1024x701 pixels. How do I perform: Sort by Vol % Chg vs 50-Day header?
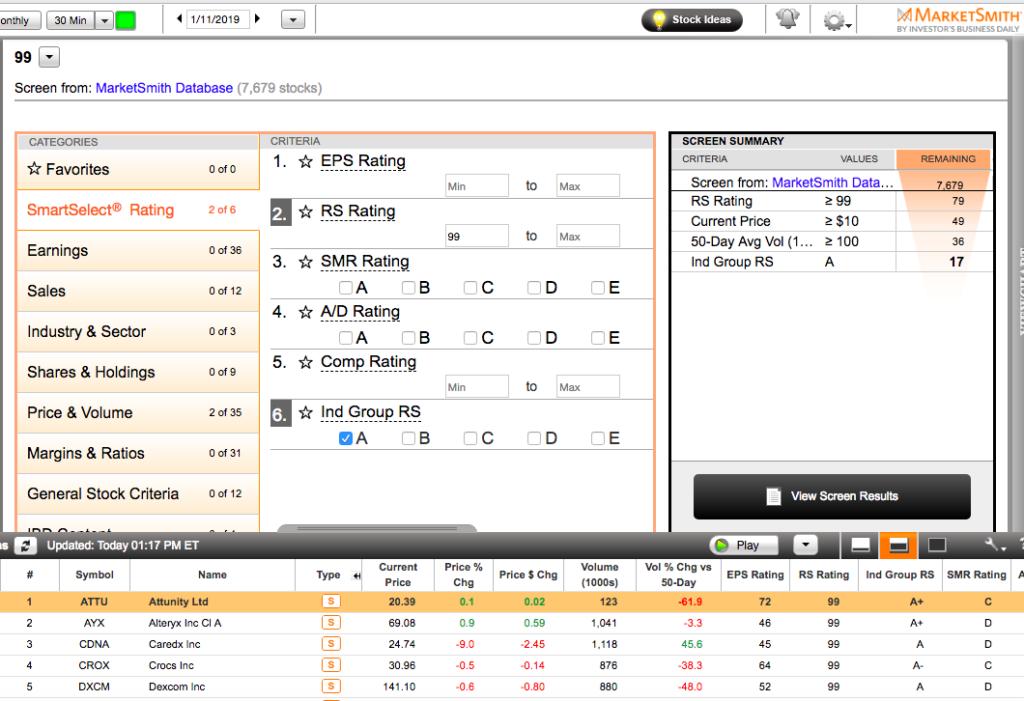(678, 575)
